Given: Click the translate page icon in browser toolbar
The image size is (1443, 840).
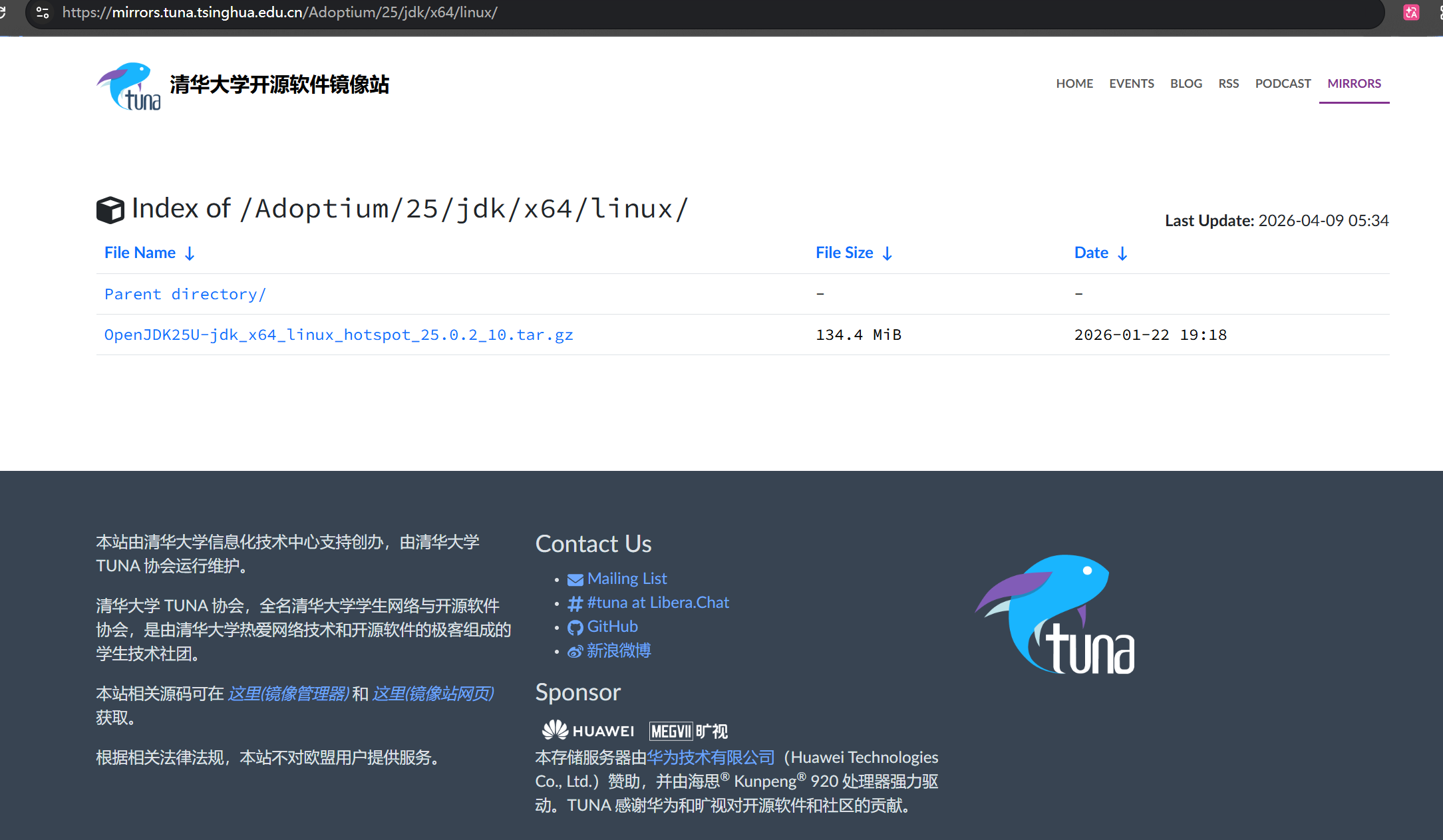Looking at the screenshot, I should [1411, 13].
